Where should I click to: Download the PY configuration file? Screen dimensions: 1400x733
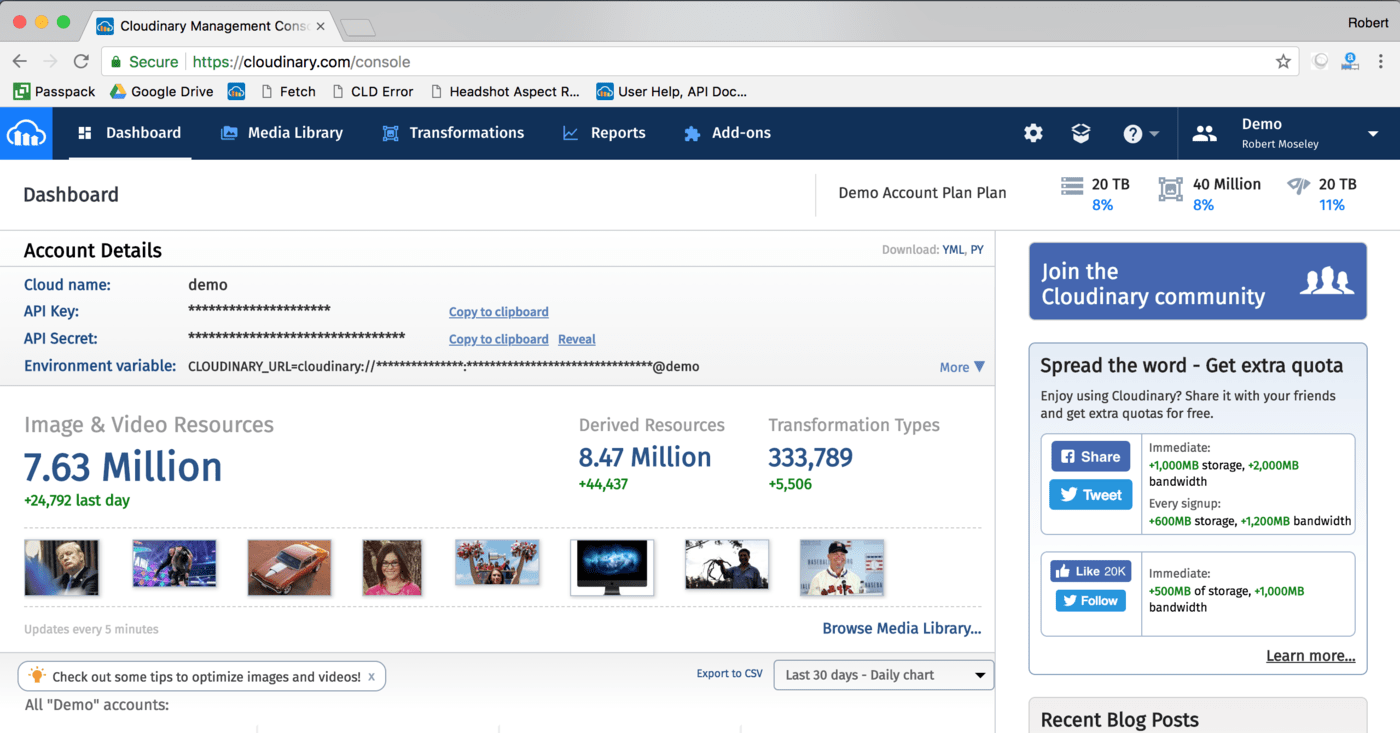click(x=977, y=250)
